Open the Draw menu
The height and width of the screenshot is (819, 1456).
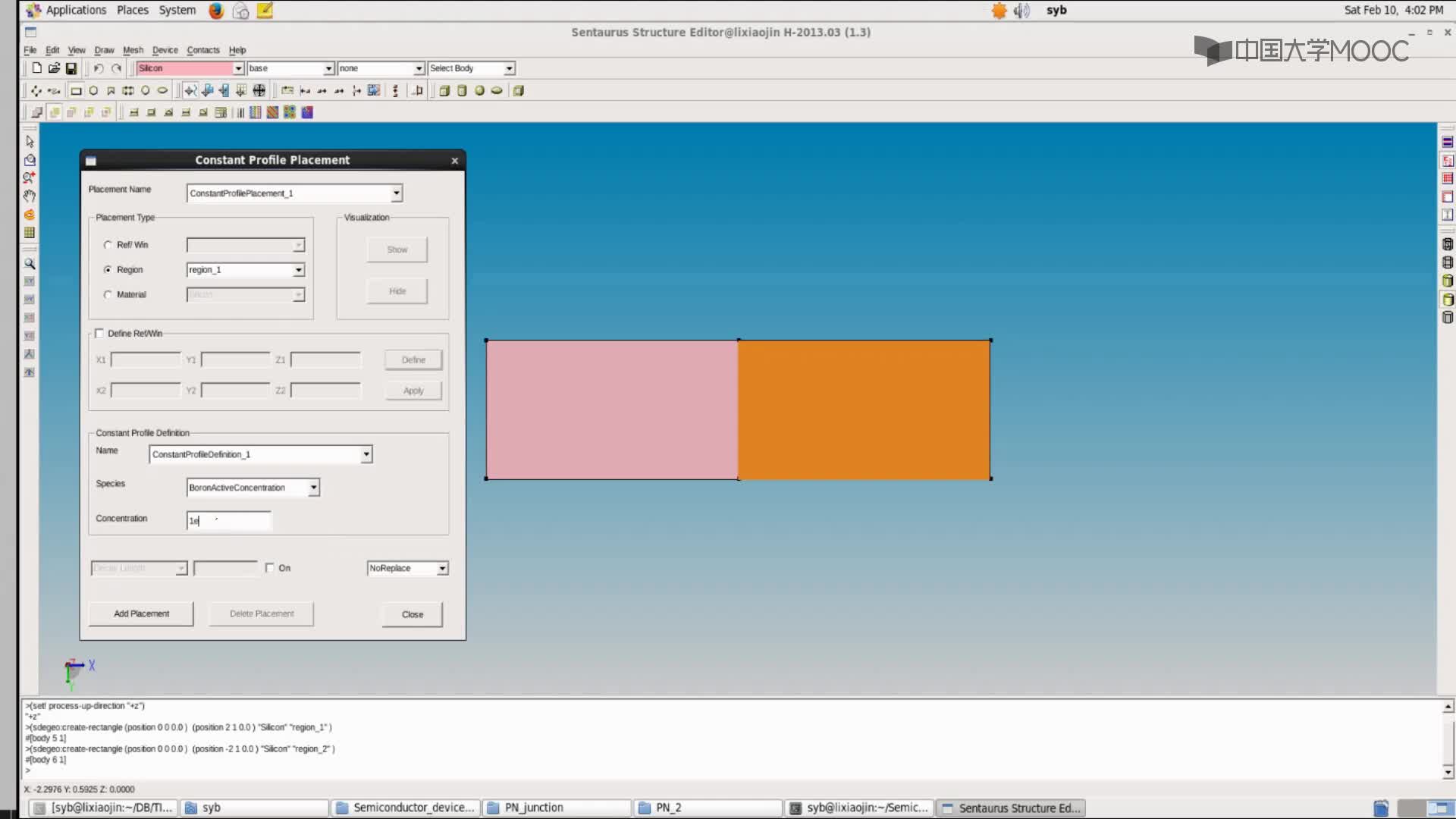coord(104,50)
